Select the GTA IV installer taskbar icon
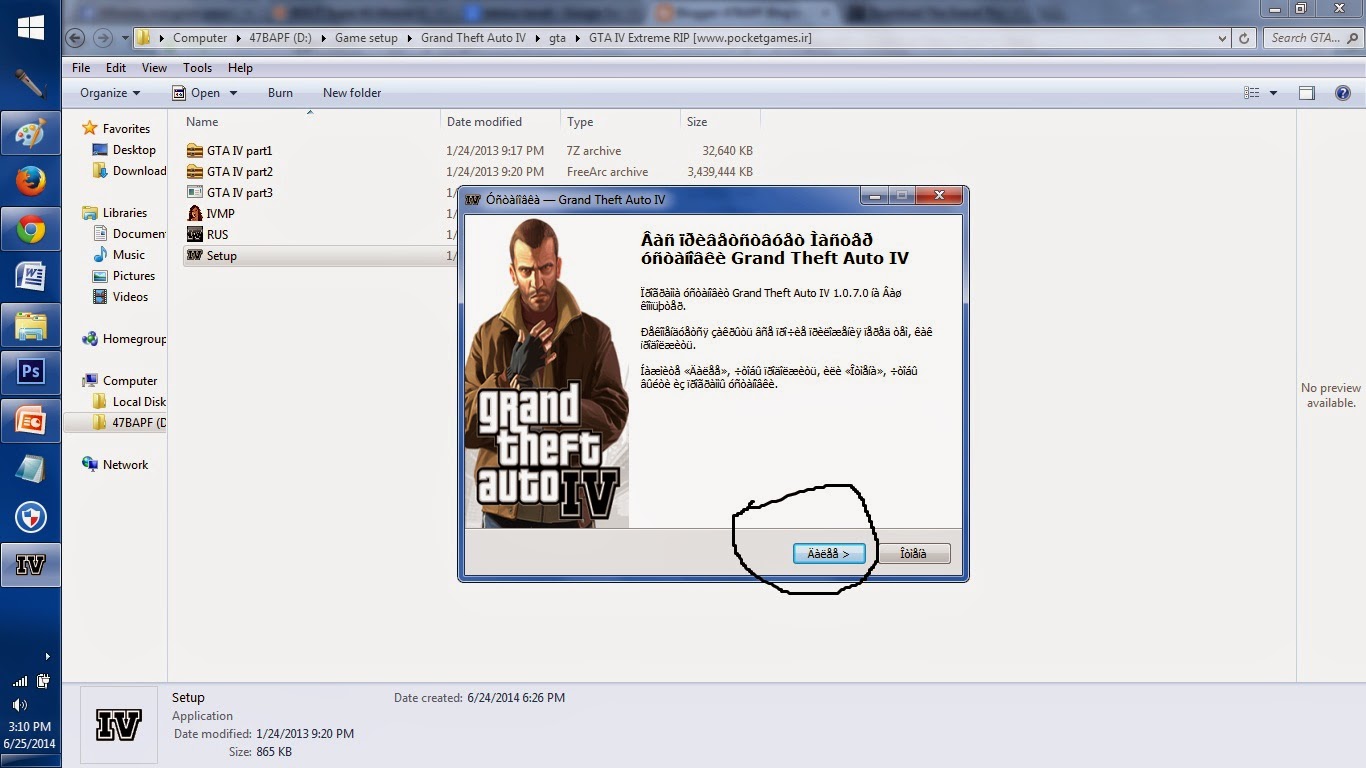This screenshot has width=1366, height=768. click(x=30, y=565)
